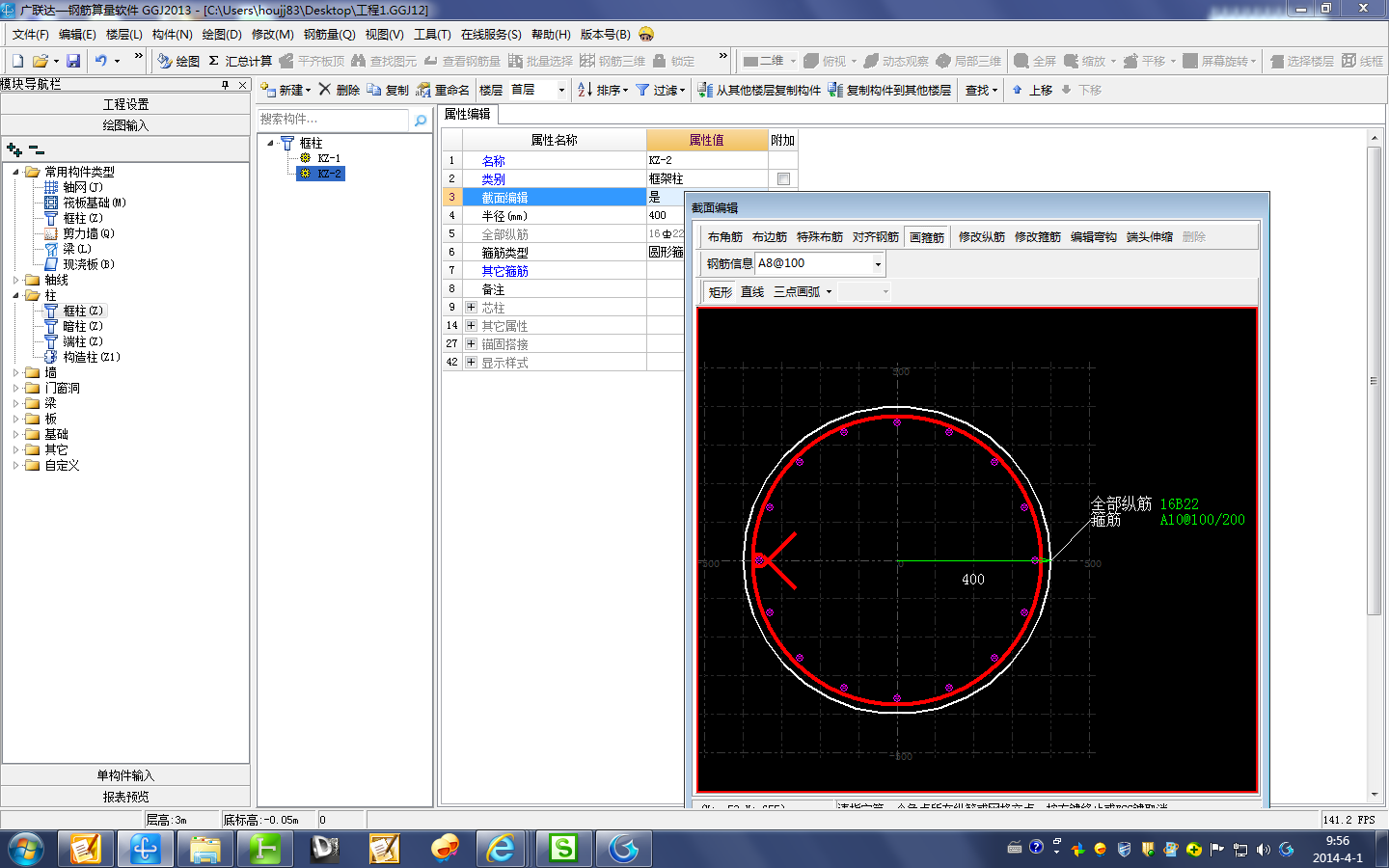Click the New file icon in the toolbar

[x=17, y=61]
